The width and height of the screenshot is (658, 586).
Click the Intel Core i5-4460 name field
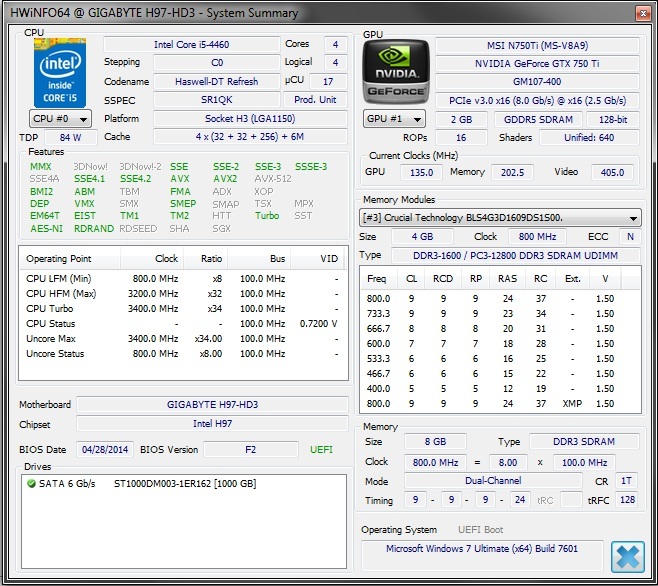click(x=192, y=44)
